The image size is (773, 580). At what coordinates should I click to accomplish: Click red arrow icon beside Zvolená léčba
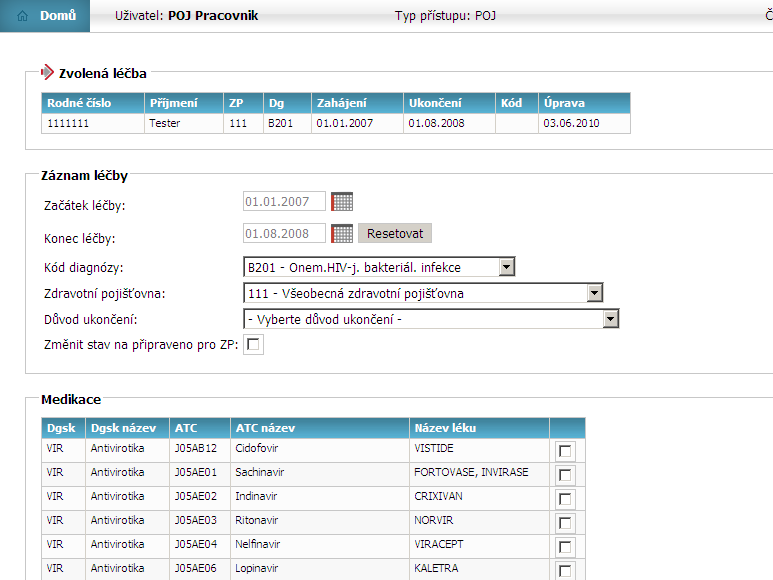click(47, 72)
